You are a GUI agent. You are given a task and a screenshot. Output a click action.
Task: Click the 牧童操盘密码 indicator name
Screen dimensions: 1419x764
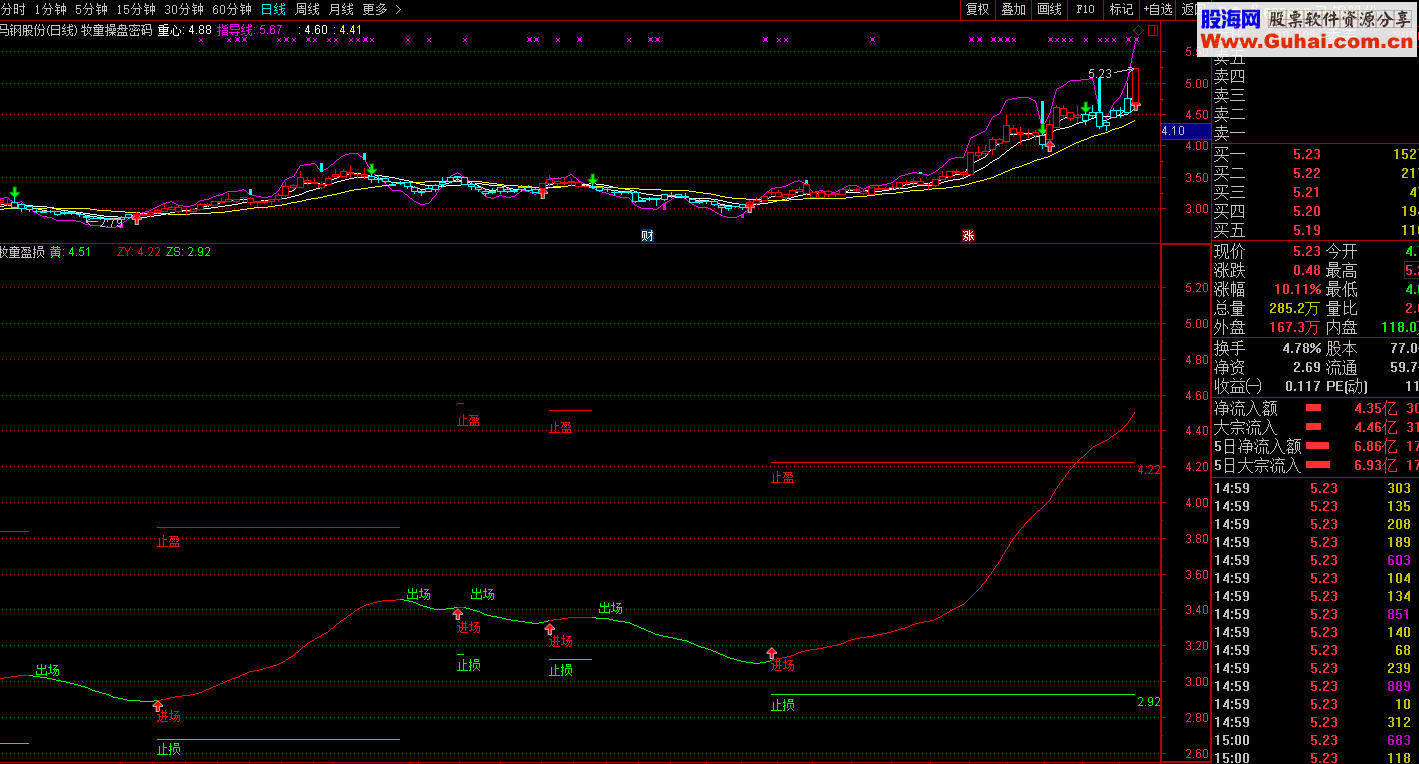[117, 30]
